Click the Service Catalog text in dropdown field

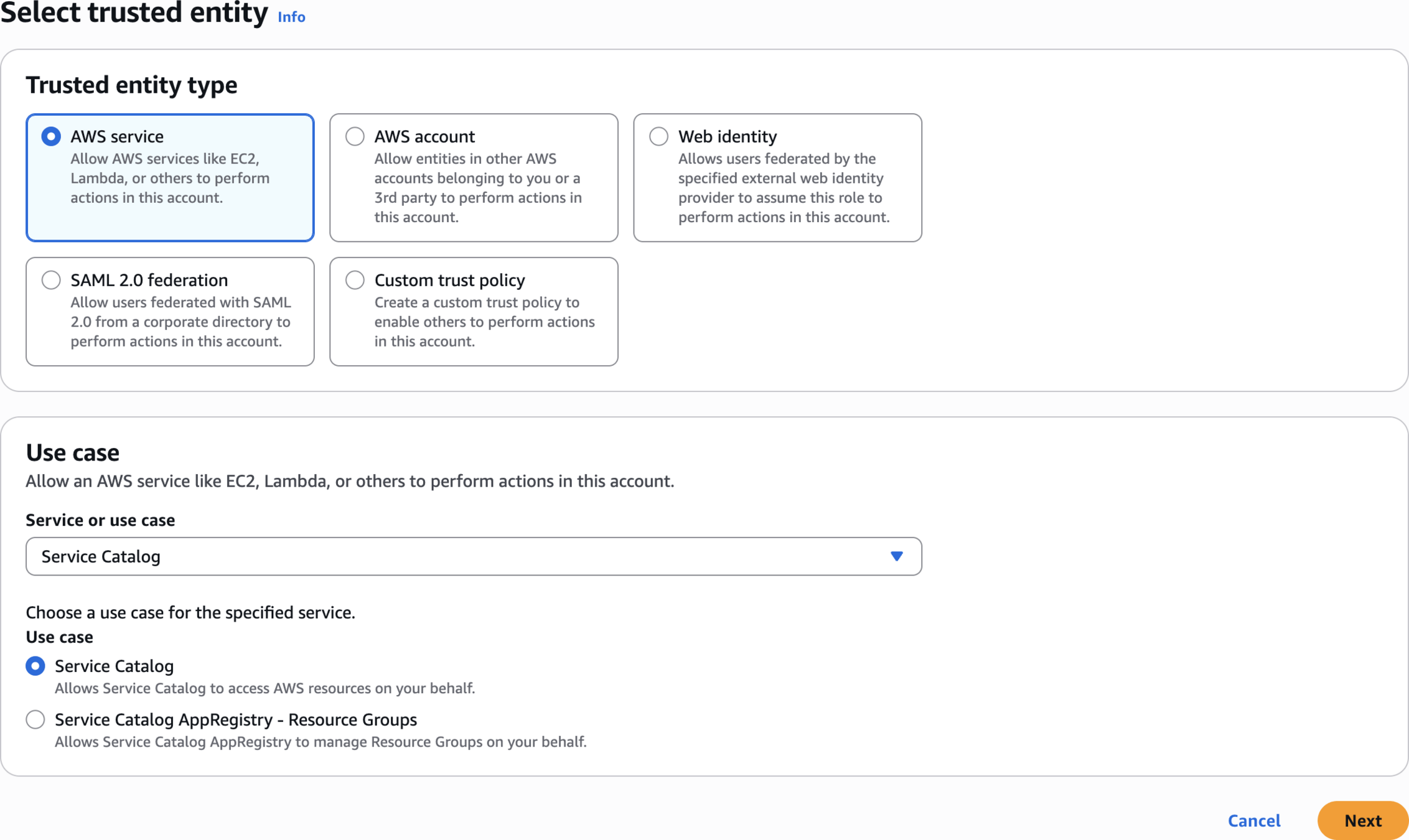coord(101,556)
